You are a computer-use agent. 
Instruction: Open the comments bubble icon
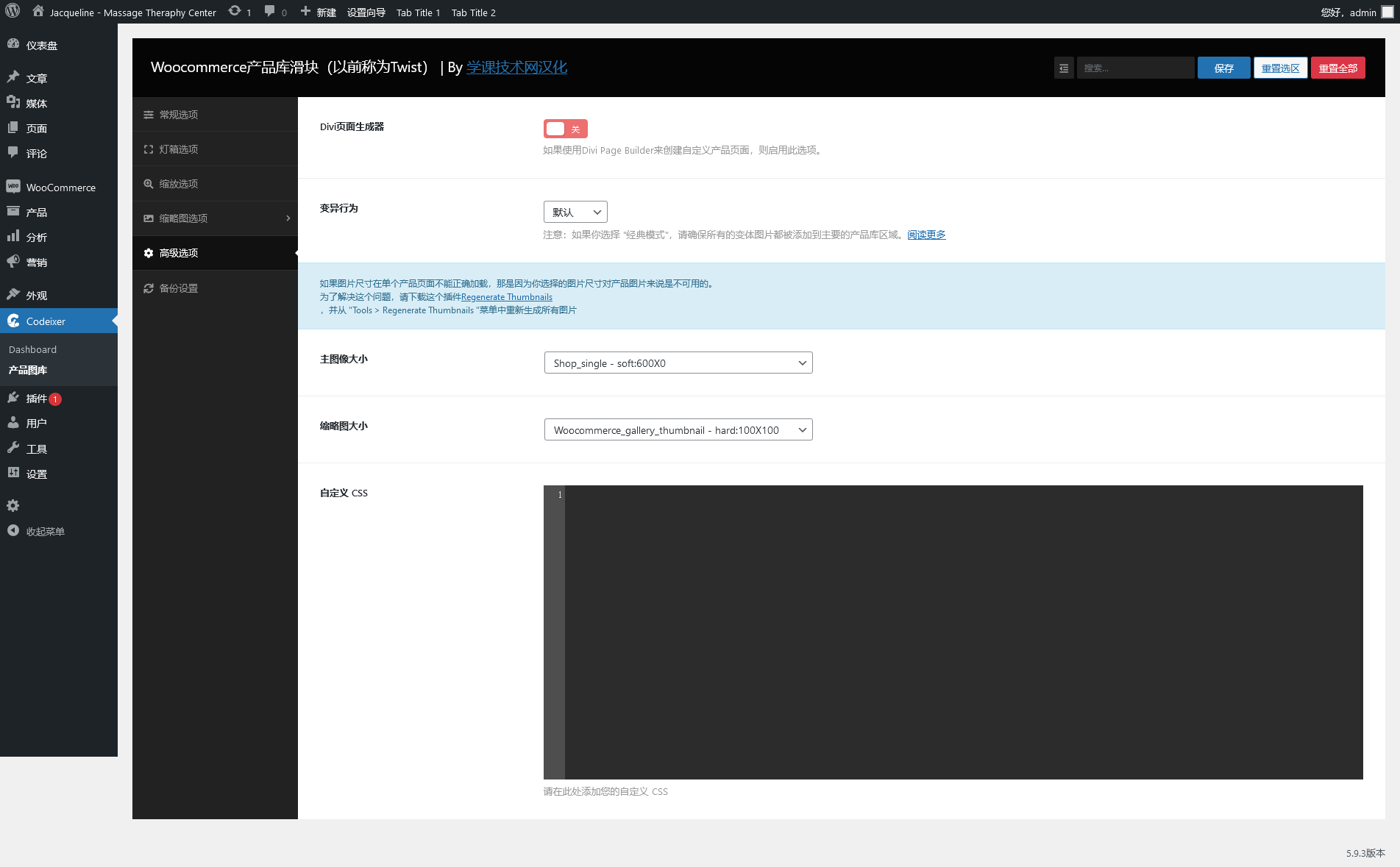tap(270, 12)
